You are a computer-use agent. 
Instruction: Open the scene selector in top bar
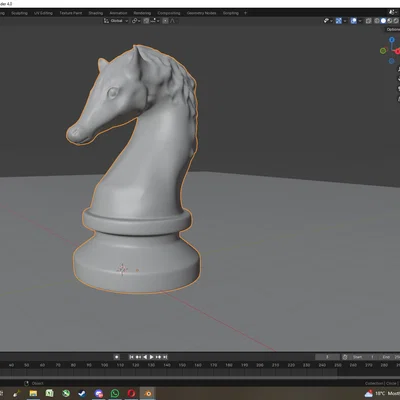click(x=392, y=12)
